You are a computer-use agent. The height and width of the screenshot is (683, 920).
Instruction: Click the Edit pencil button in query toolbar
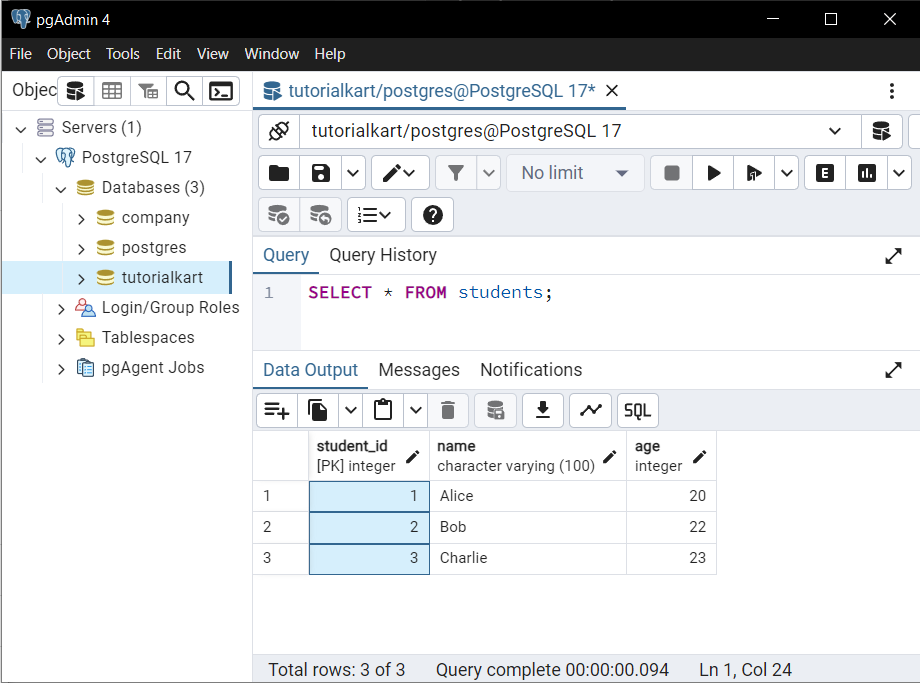pyautogui.click(x=400, y=173)
